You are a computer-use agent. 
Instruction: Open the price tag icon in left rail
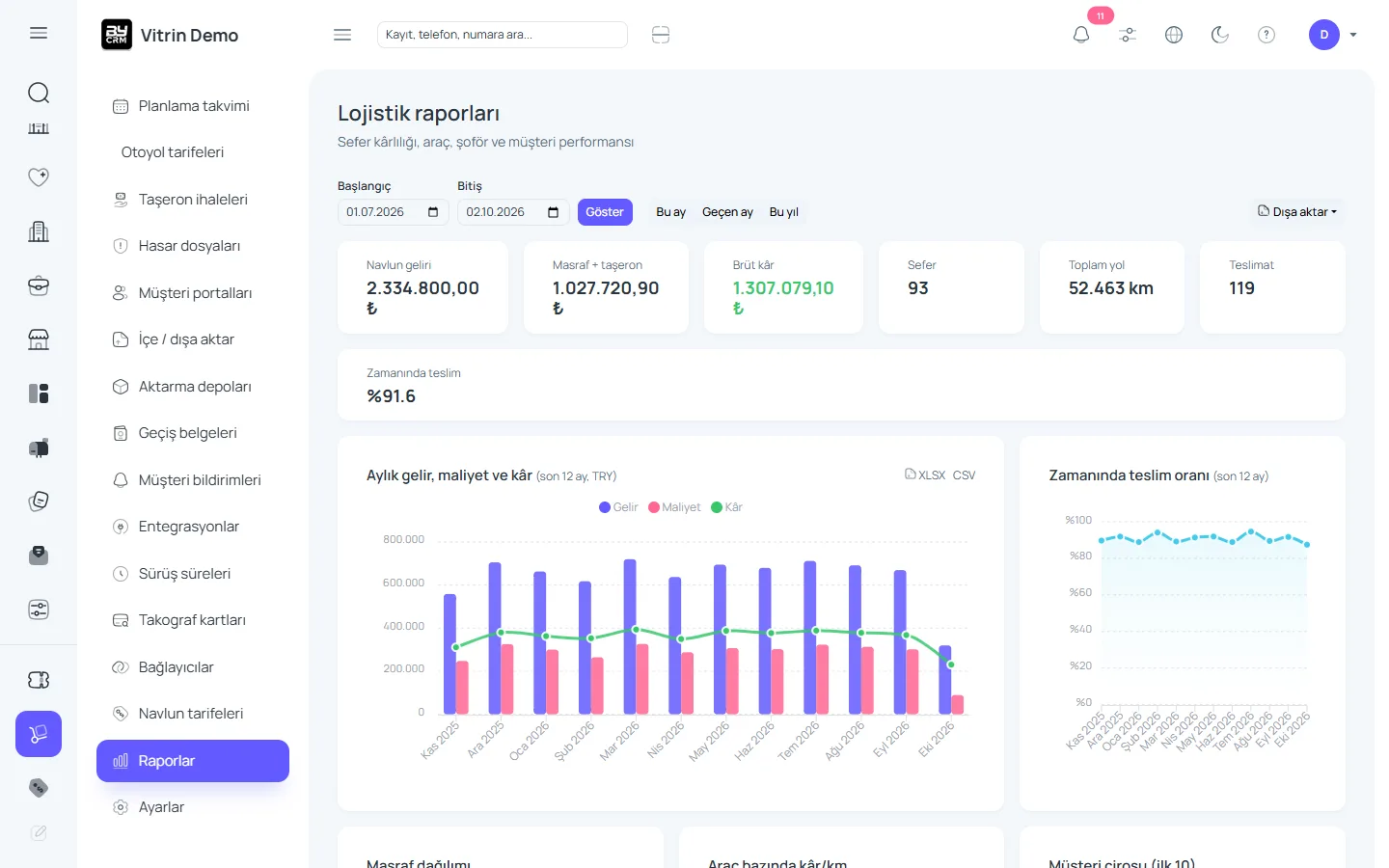click(39, 788)
